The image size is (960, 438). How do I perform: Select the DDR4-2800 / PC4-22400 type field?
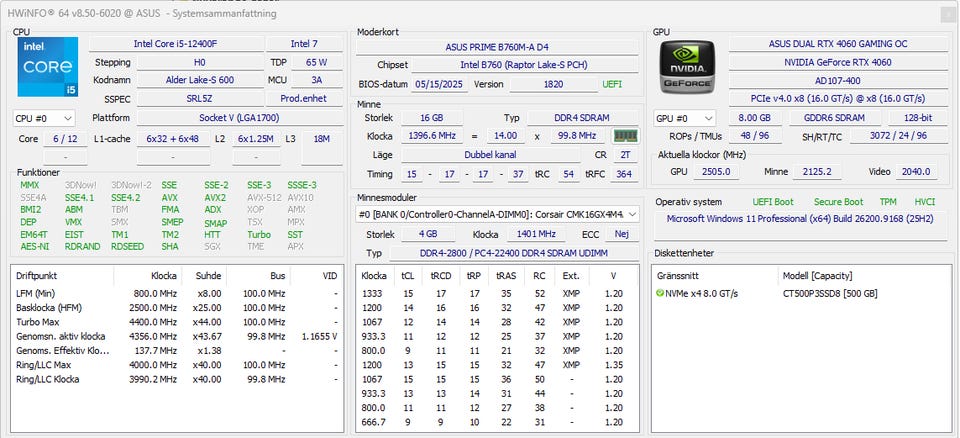pos(514,254)
